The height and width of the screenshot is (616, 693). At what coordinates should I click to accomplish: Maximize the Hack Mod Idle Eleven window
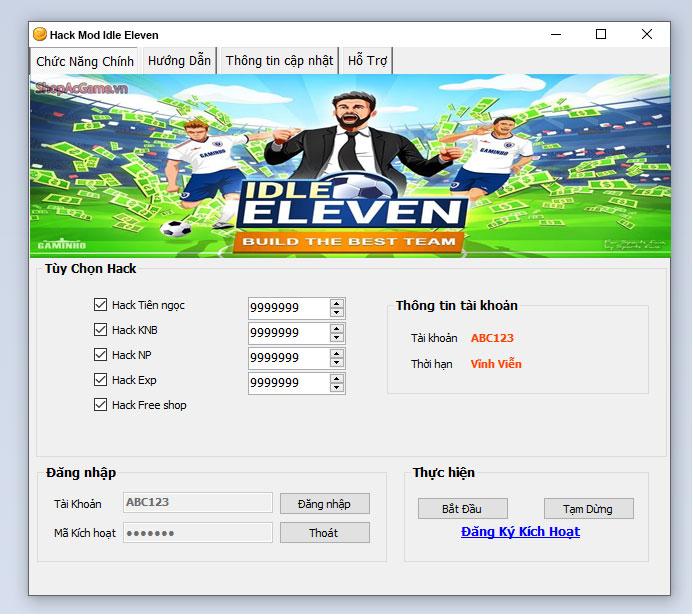(x=601, y=34)
